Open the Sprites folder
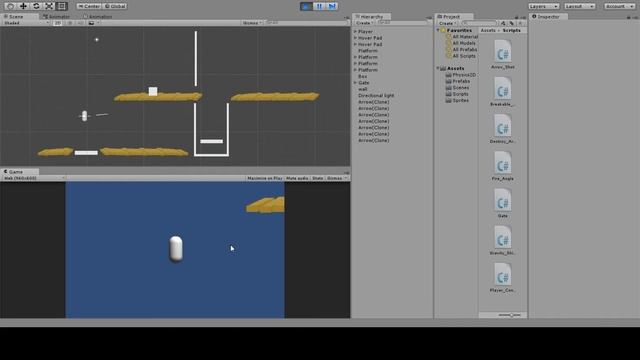Screen dimensions: 640x360 point(457,100)
